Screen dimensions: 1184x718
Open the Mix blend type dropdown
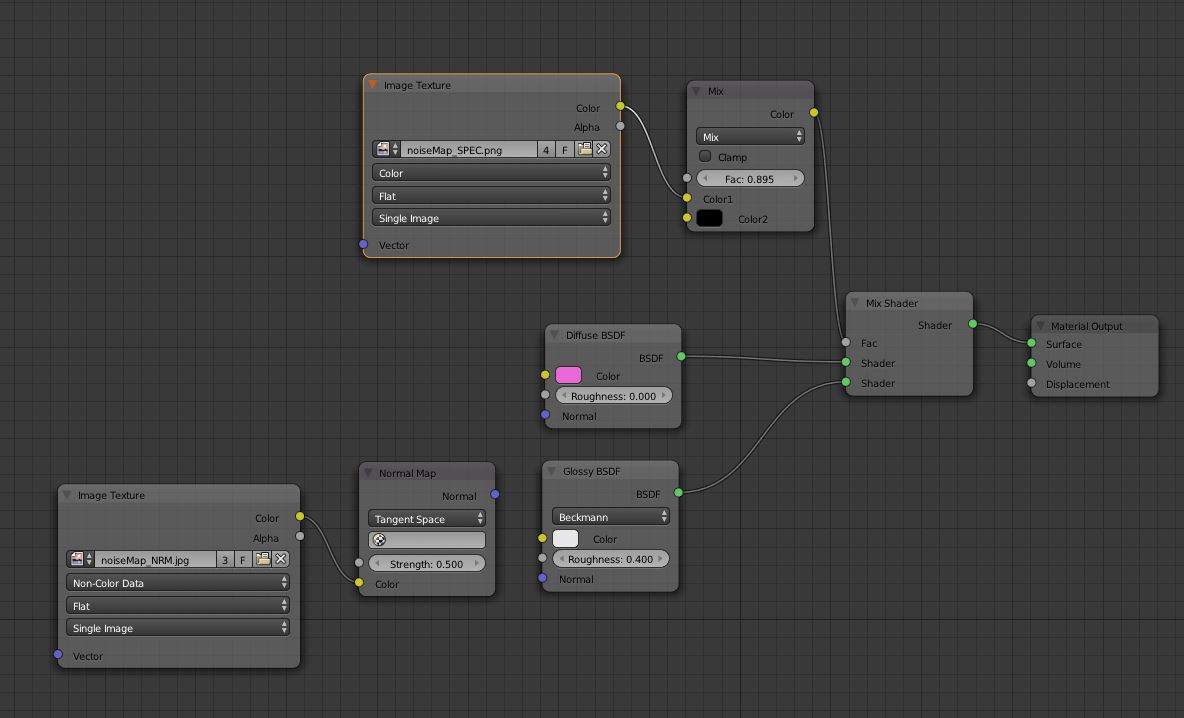point(750,137)
